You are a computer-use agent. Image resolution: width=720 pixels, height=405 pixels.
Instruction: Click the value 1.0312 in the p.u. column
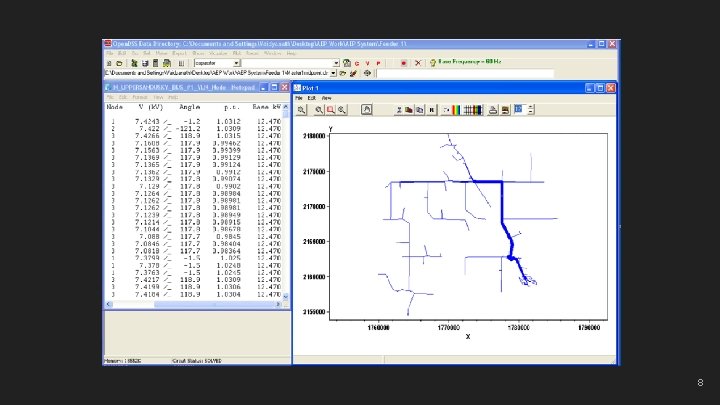228,122
